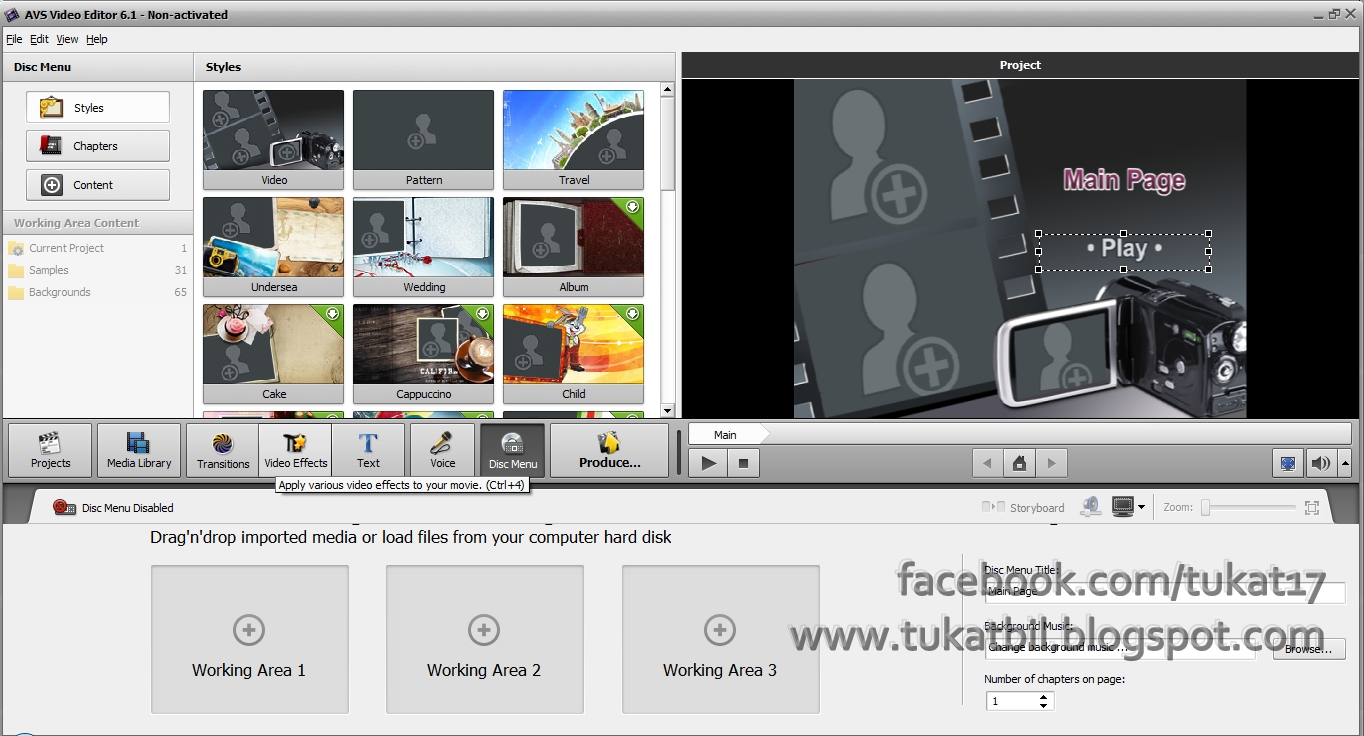Open the Video Effects panel
This screenshot has width=1364, height=736.
295,450
